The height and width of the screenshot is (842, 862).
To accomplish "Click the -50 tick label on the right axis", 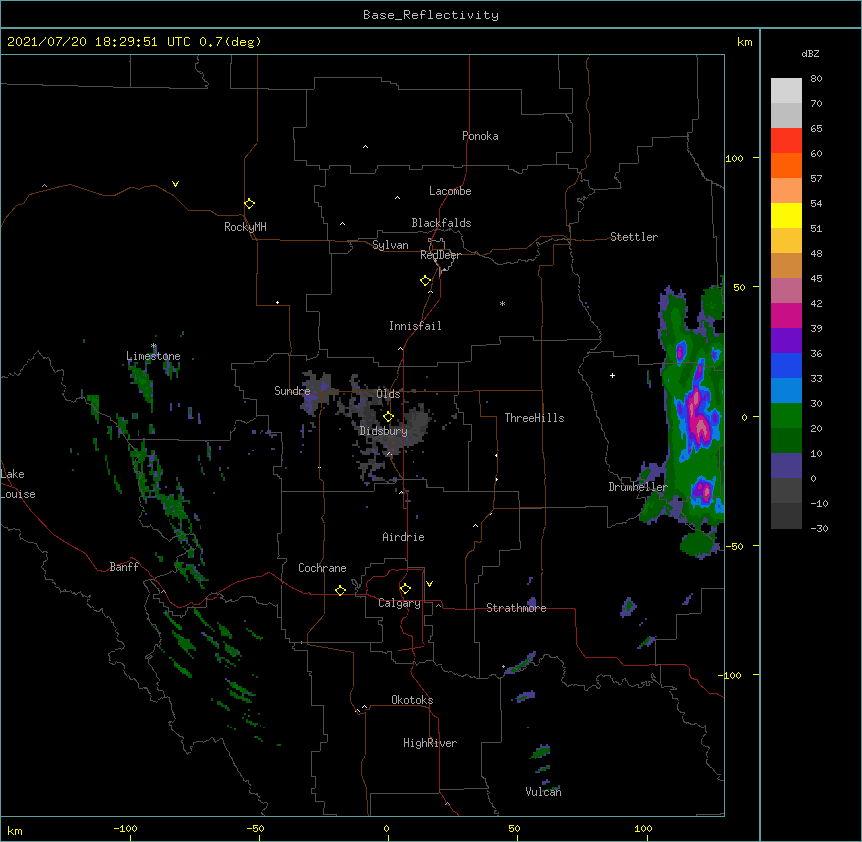I will pyautogui.click(x=734, y=546).
